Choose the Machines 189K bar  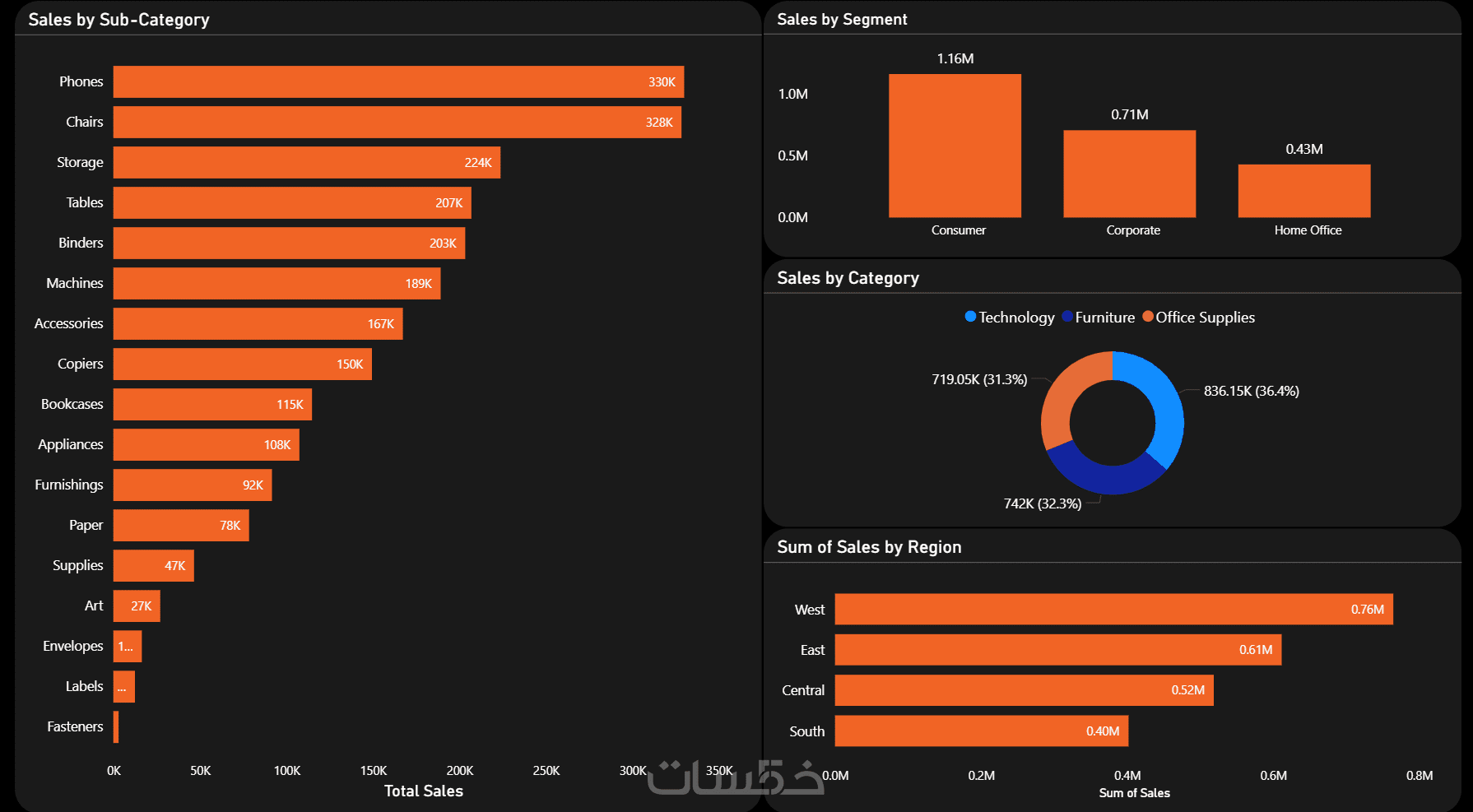tap(276, 283)
